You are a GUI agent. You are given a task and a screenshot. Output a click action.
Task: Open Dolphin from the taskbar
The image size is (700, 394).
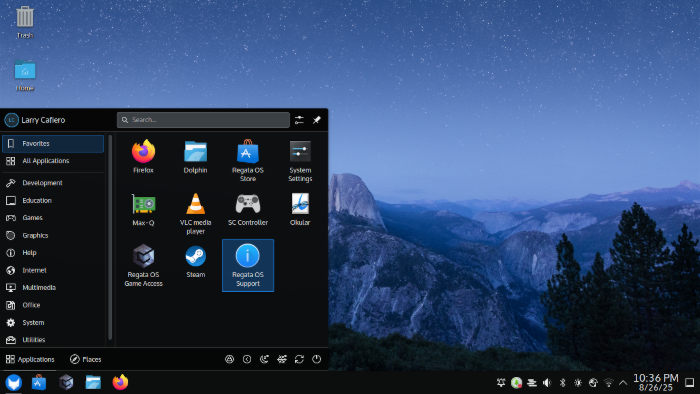[93, 382]
